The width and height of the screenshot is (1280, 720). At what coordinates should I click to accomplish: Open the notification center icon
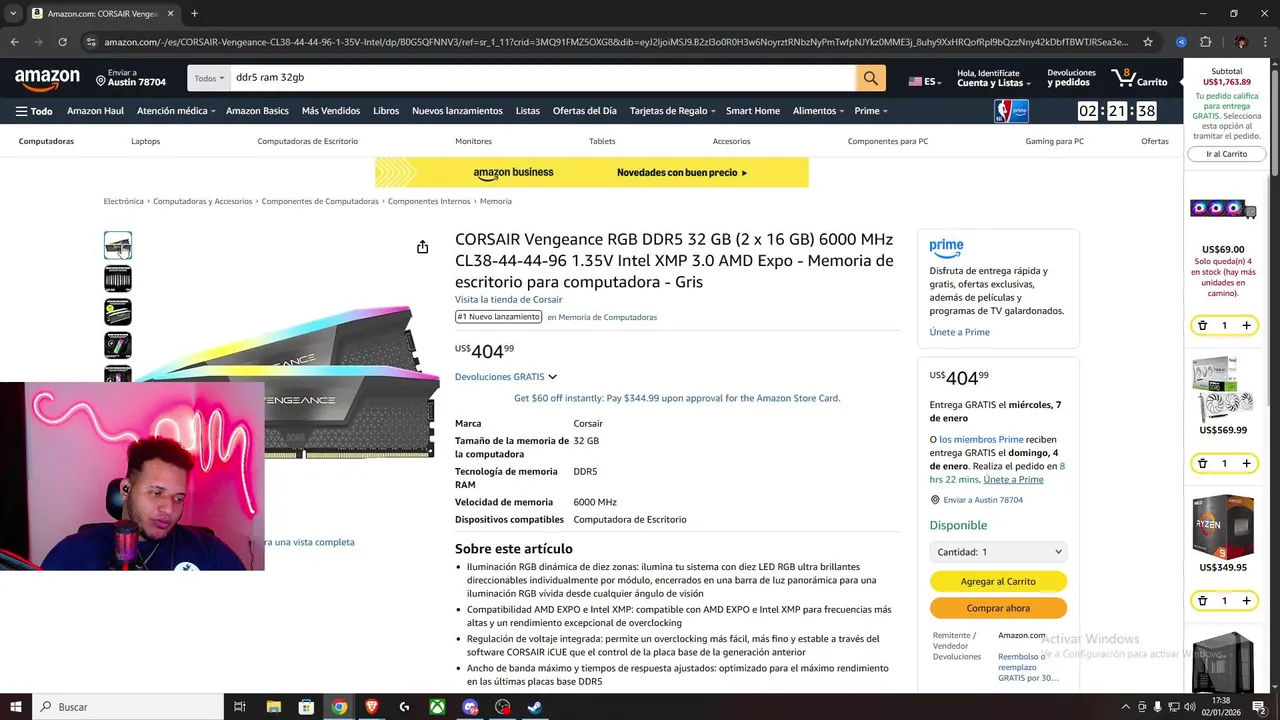coord(1259,707)
